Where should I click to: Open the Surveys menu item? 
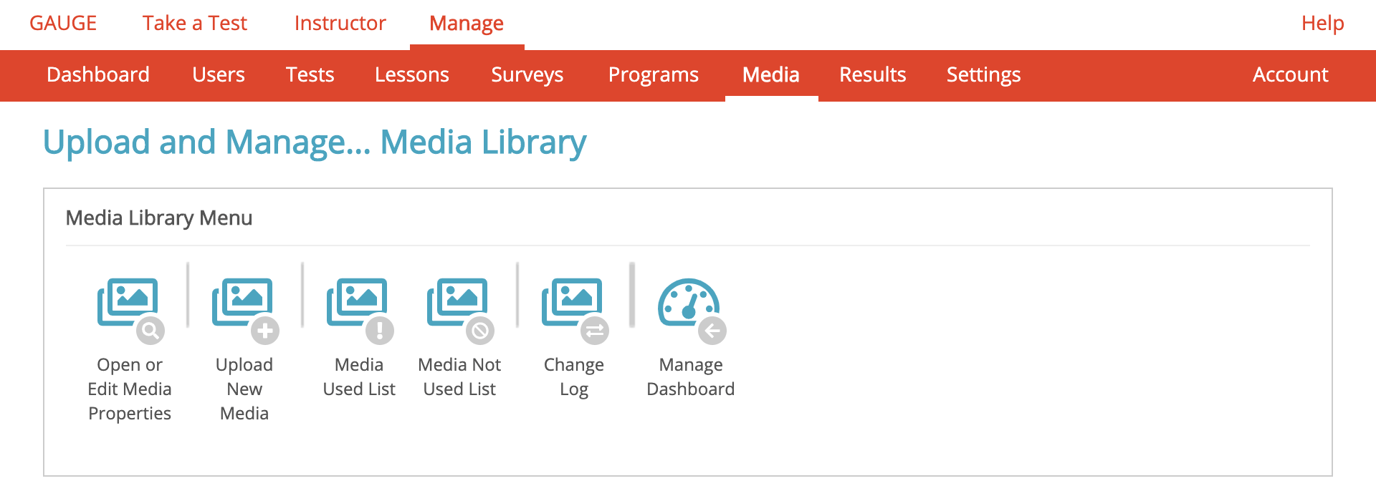(527, 75)
